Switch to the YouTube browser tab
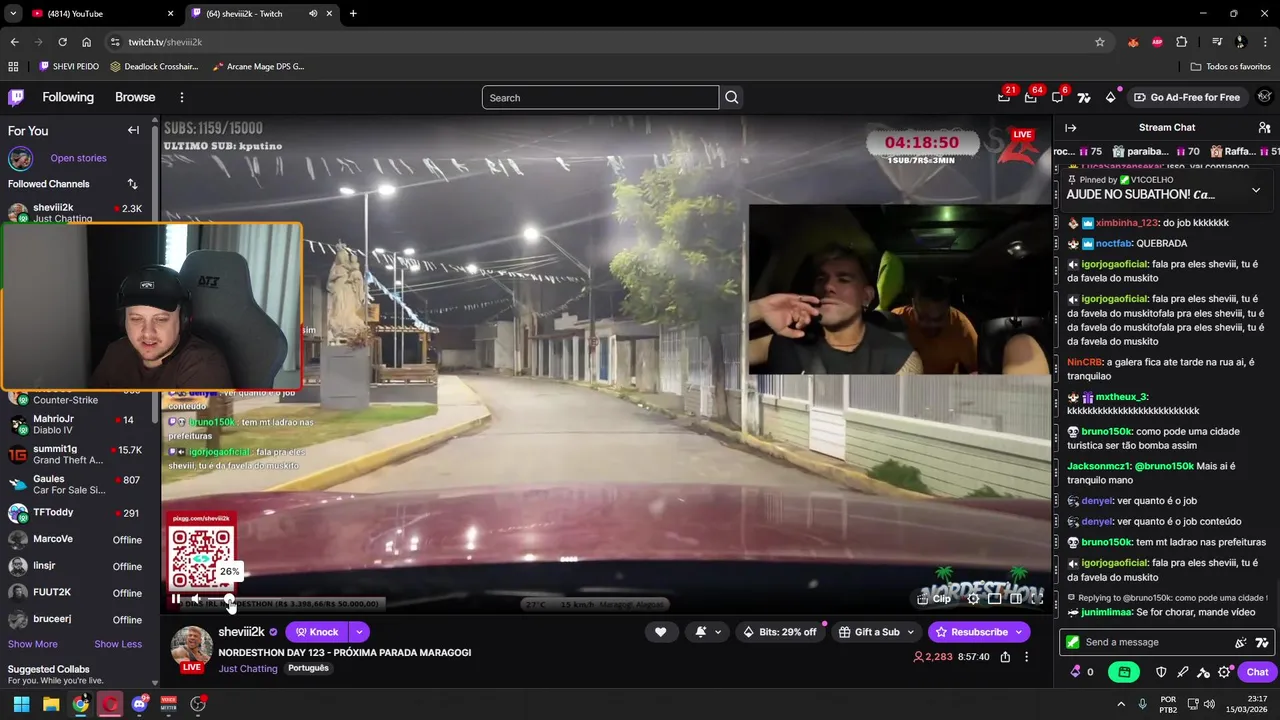This screenshot has width=1280, height=720. pyautogui.click(x=103, y=14)
